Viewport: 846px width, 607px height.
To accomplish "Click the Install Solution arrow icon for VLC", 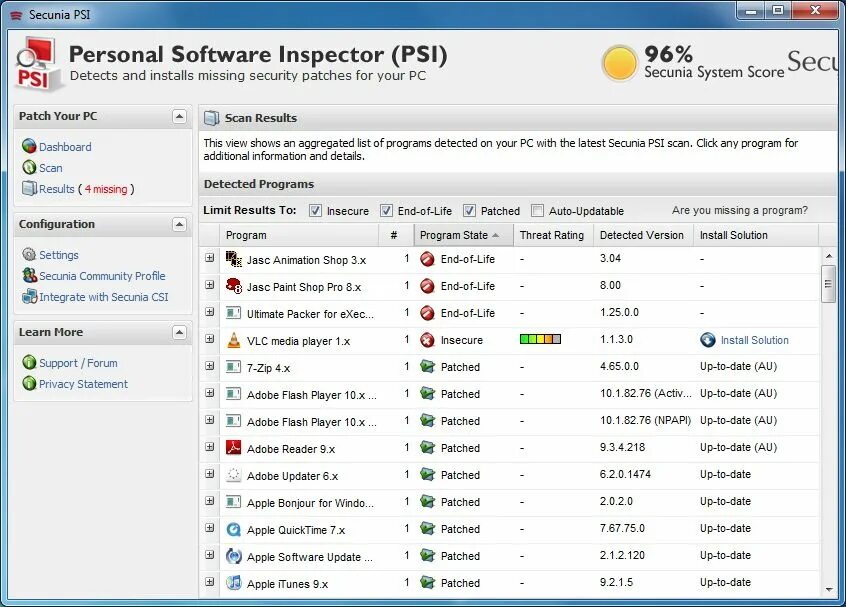I will [707, 340].
